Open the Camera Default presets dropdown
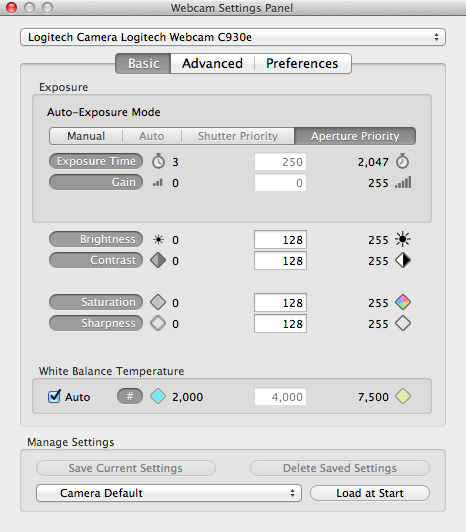Screen dimensions: 466x532 pyautogui.click(x=169, y=493)
